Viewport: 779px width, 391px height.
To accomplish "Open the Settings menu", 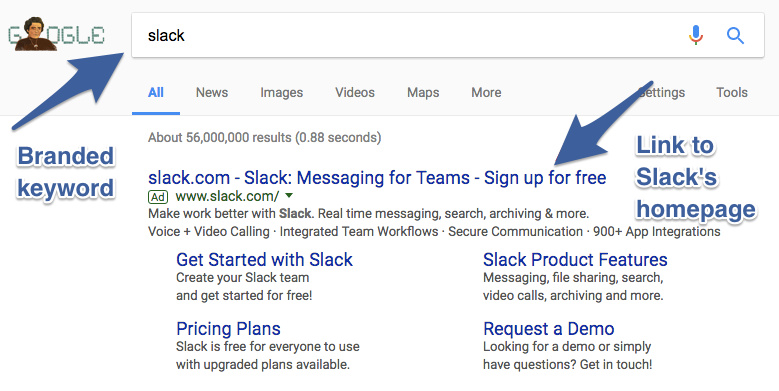I will pos(661,92).
